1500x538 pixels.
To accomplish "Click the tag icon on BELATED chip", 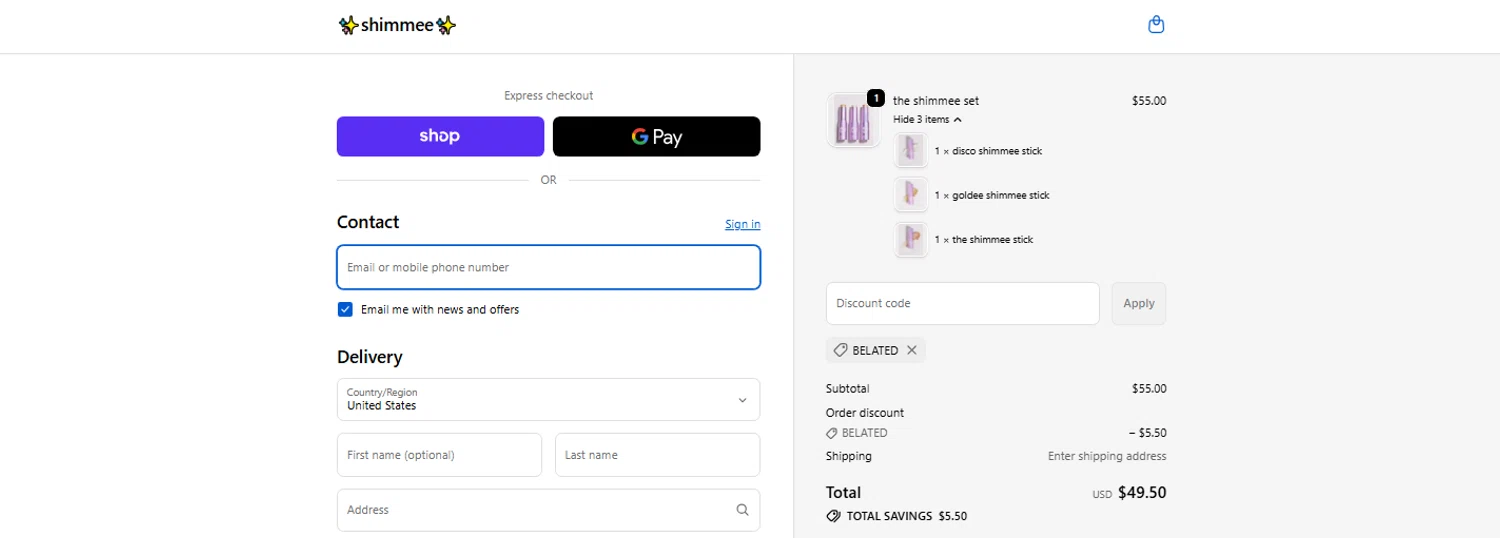I will [x=841, y=350].
